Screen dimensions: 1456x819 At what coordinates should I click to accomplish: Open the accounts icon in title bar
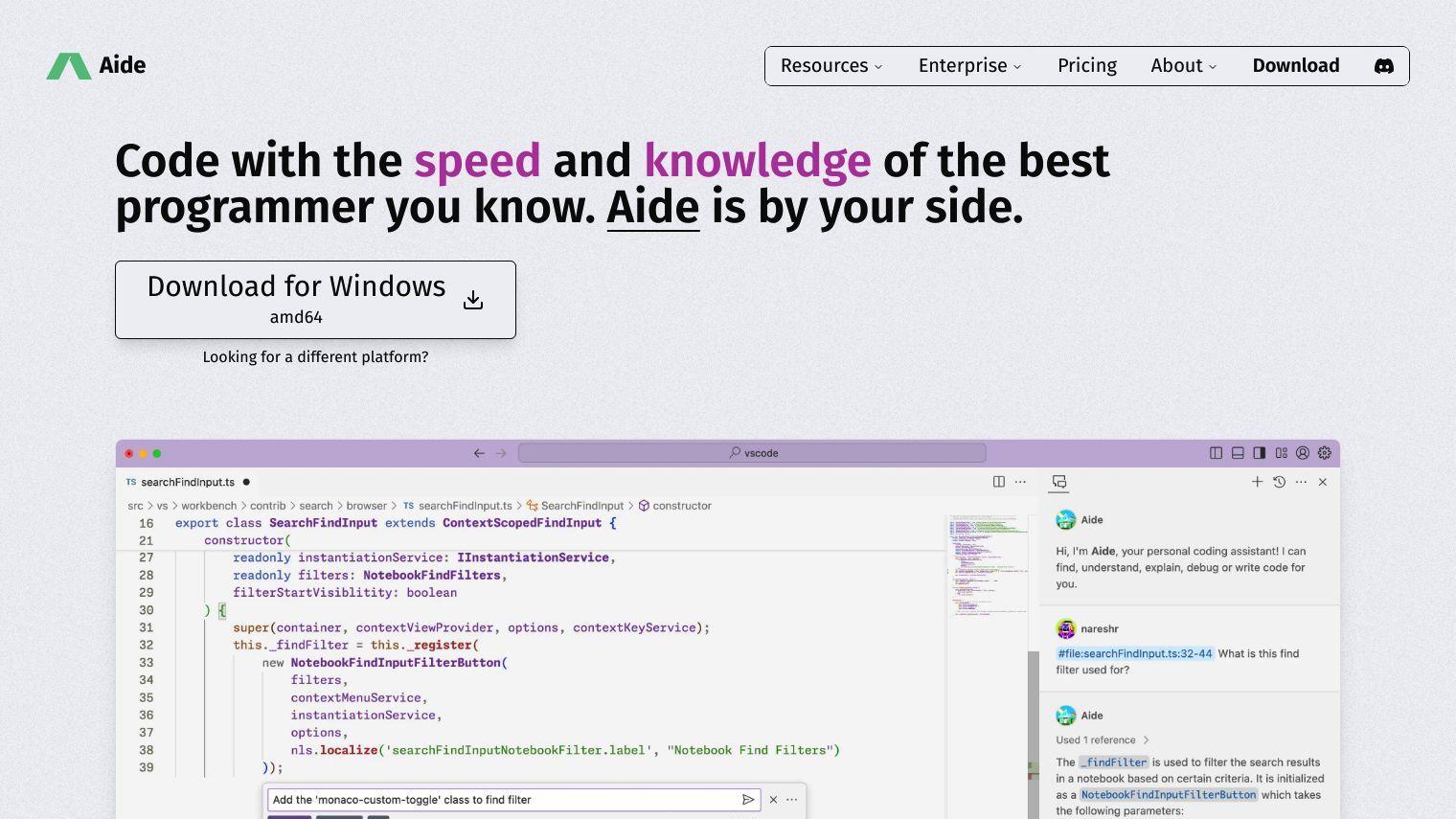click(x=1303, y=453)
